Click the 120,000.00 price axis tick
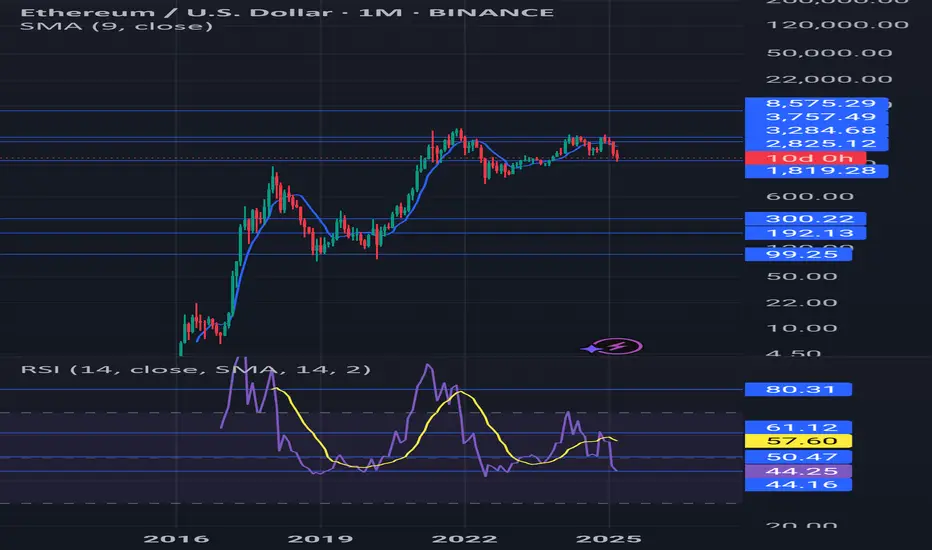932x550 pixels. [837, 25]
